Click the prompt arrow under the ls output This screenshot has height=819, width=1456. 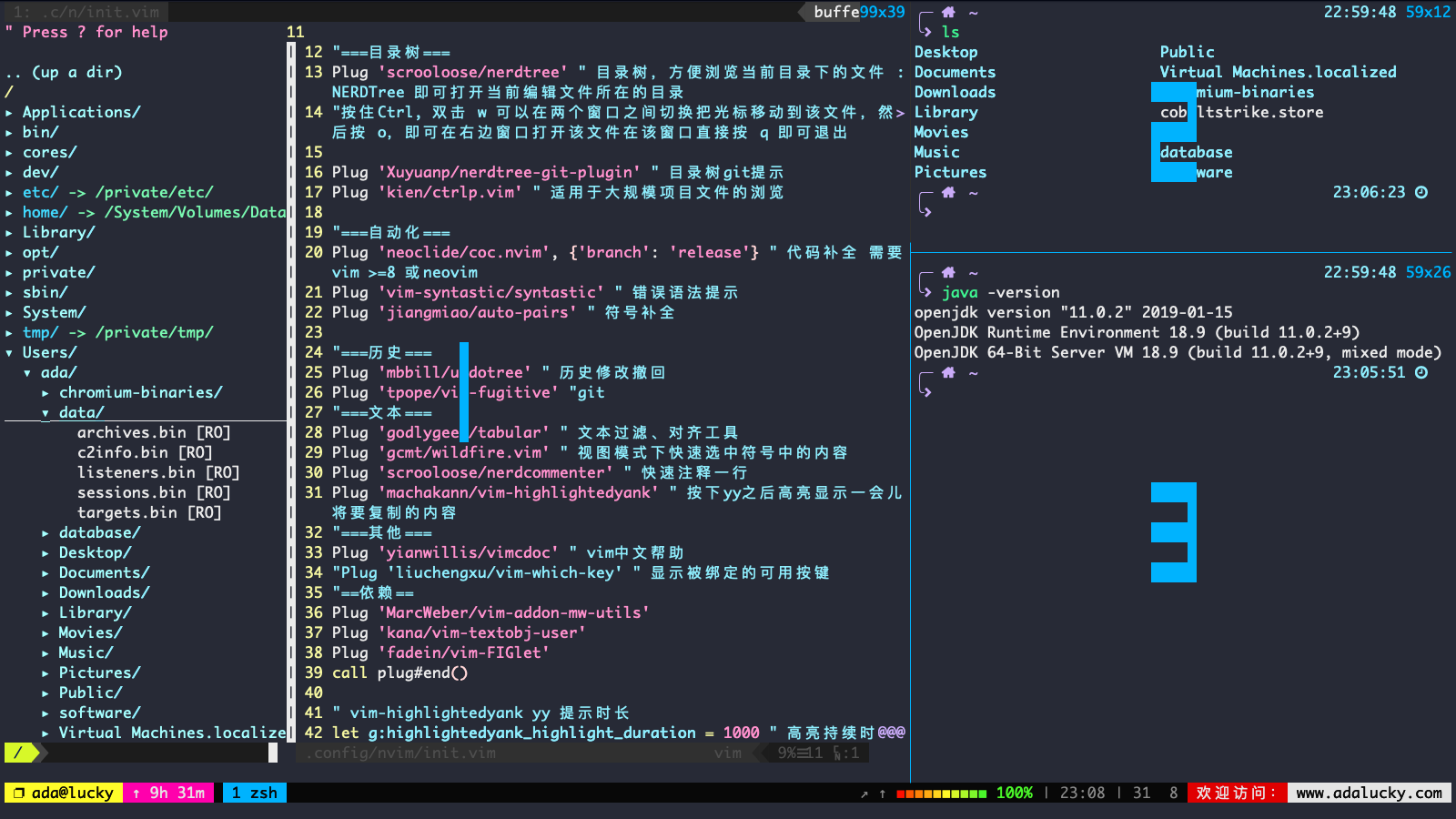(x=926, y=212)
